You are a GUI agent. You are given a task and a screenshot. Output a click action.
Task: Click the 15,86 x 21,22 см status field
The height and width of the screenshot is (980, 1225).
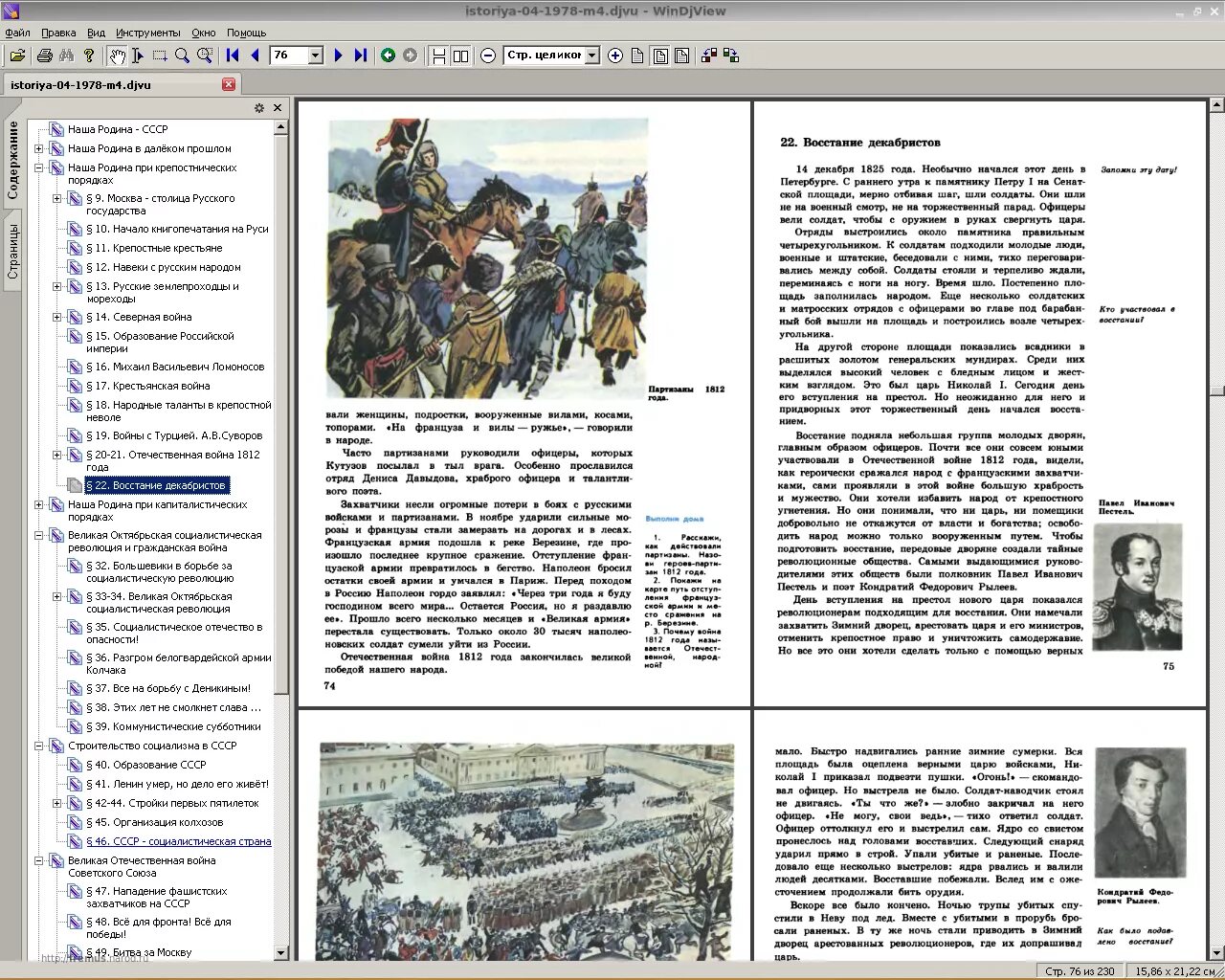pos(1176,970)
